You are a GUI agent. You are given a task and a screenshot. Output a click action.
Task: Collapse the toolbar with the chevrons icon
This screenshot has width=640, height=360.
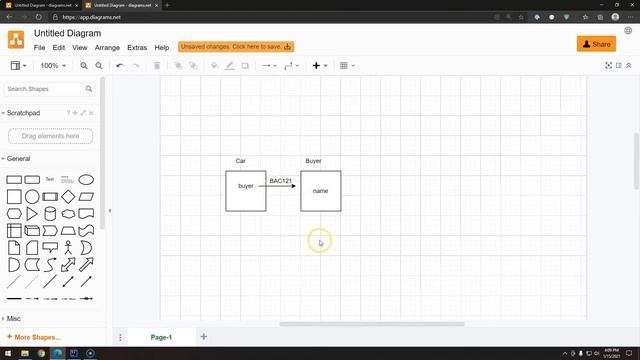click(x=629, y=65)
